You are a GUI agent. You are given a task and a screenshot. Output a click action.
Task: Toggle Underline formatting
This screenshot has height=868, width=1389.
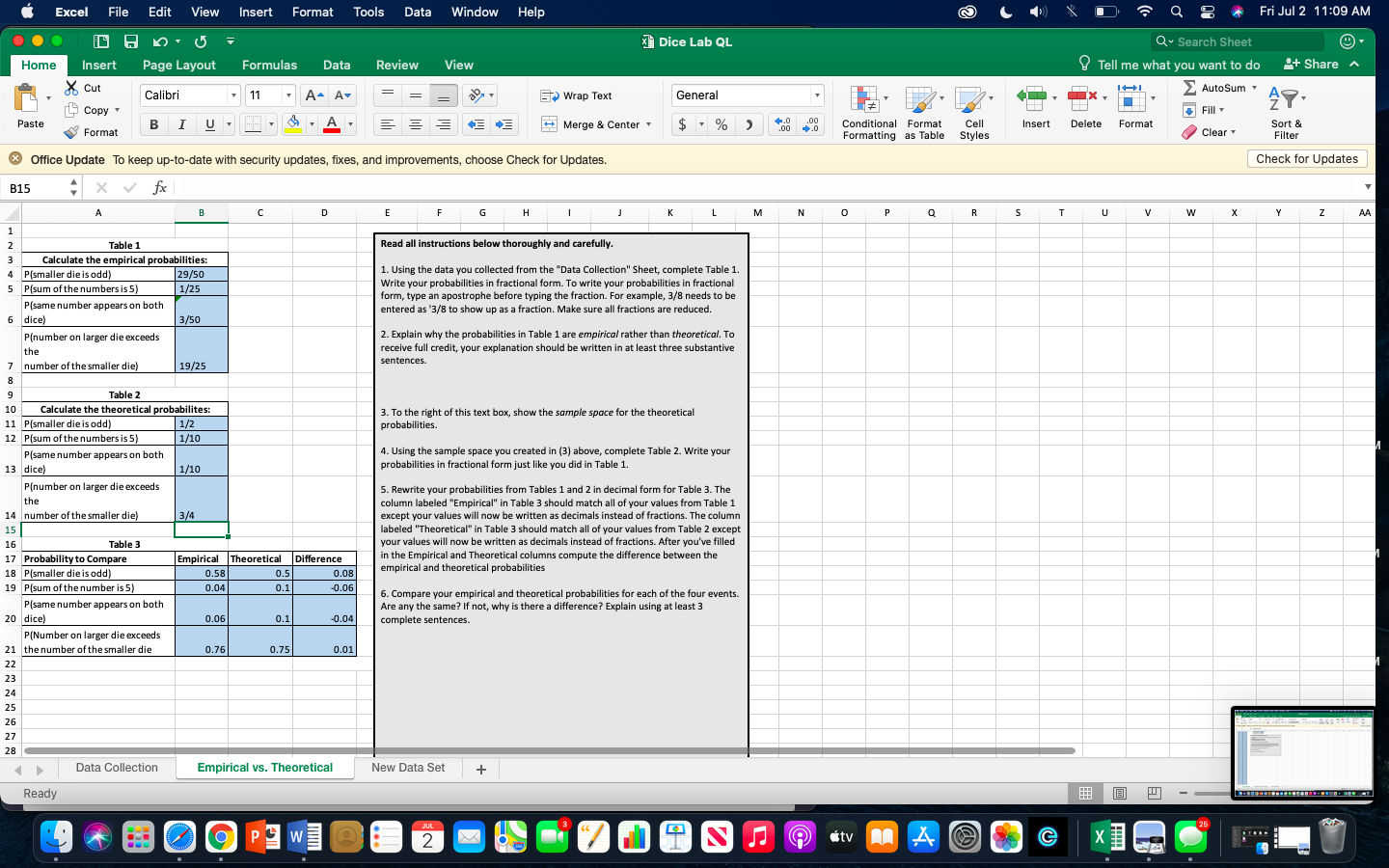pos(209,124)
